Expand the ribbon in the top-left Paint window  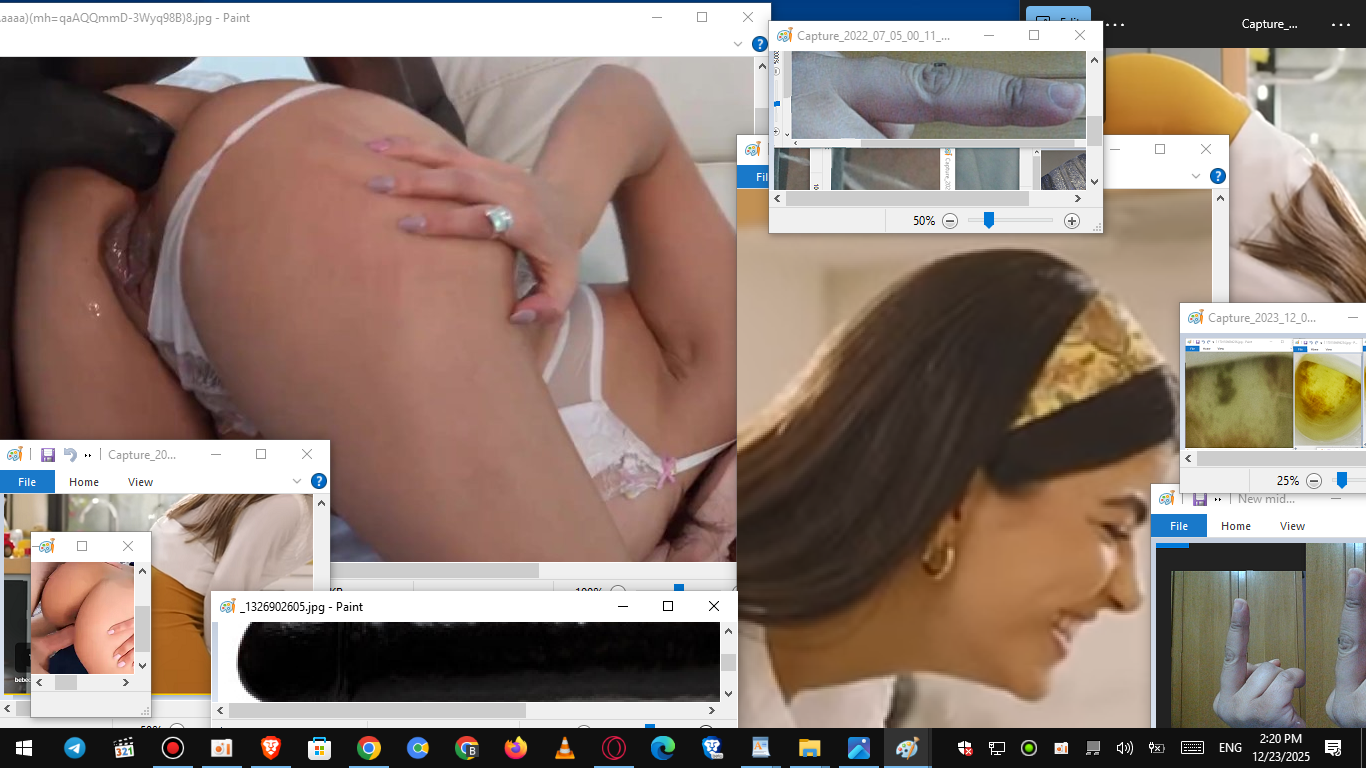click(738, 44)
